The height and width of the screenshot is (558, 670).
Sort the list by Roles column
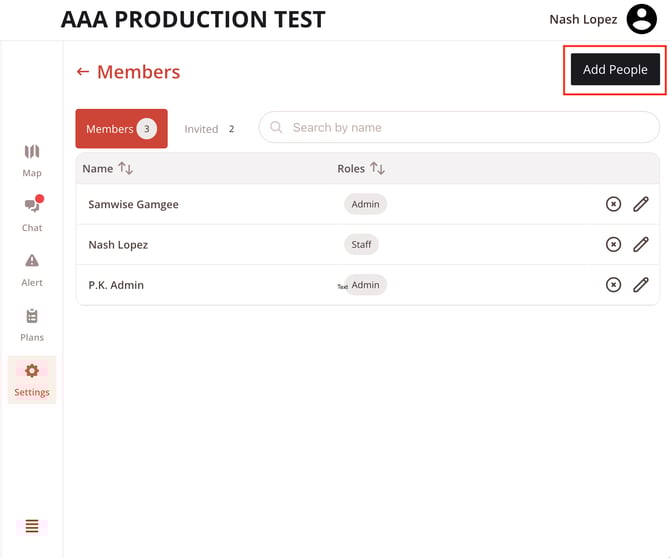click(x=377, y=169)
